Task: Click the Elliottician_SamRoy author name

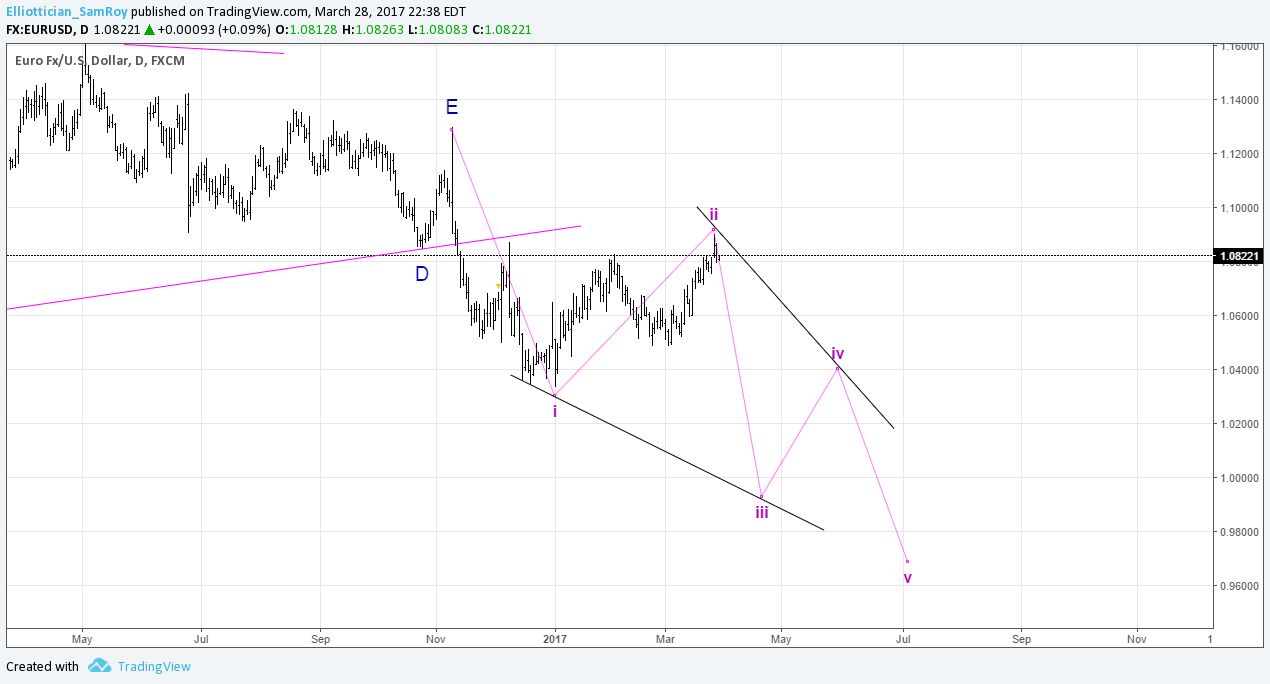Action: coord(66,10)
